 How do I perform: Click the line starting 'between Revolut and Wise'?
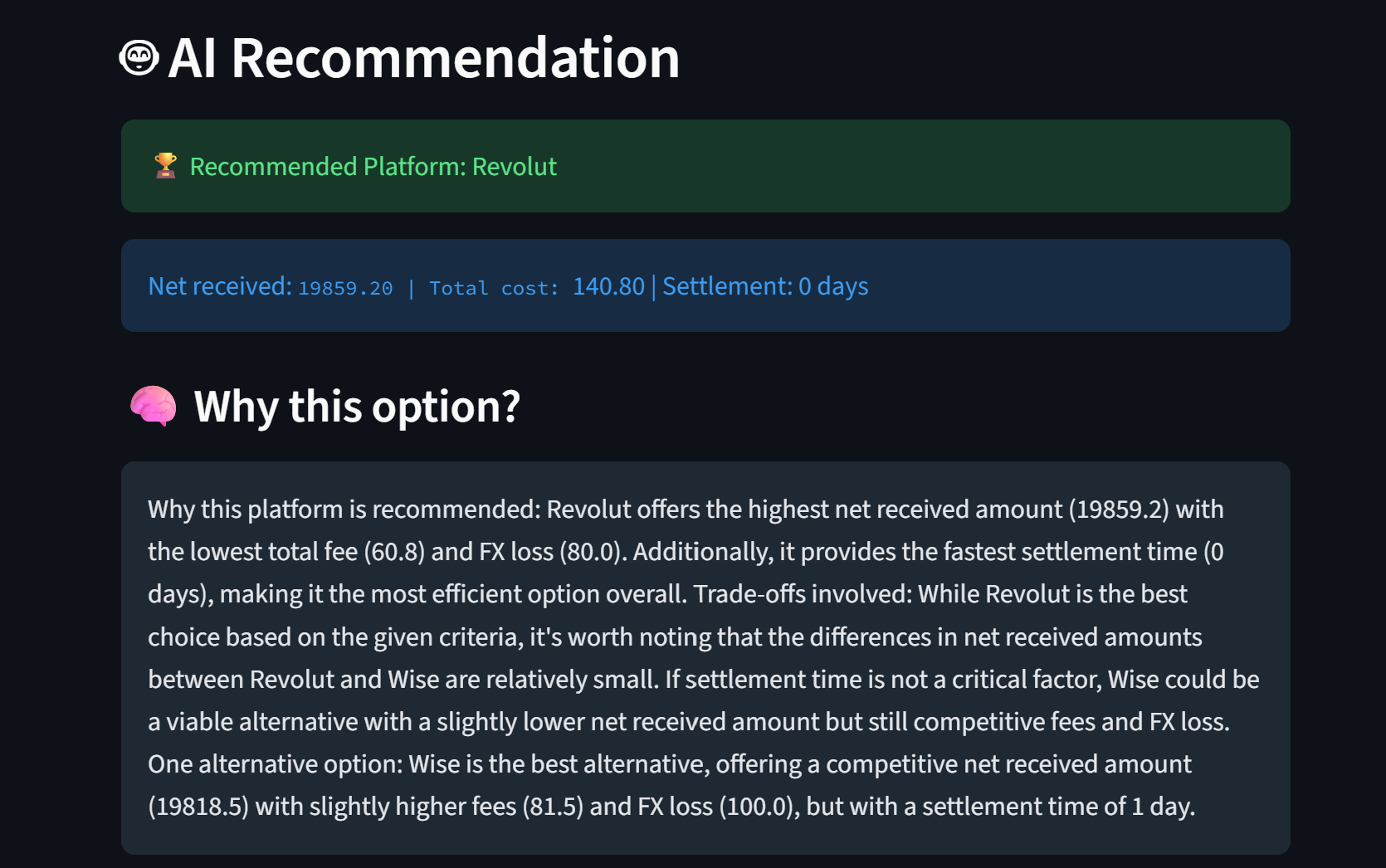pos(704,679)
